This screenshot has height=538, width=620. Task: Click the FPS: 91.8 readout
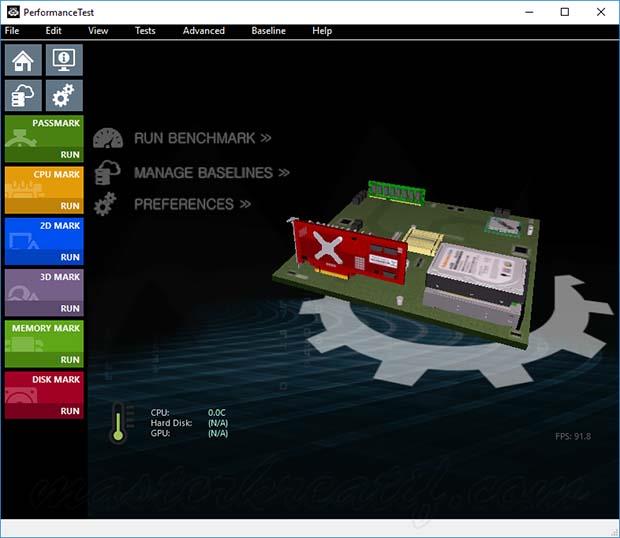click(573, 436)
